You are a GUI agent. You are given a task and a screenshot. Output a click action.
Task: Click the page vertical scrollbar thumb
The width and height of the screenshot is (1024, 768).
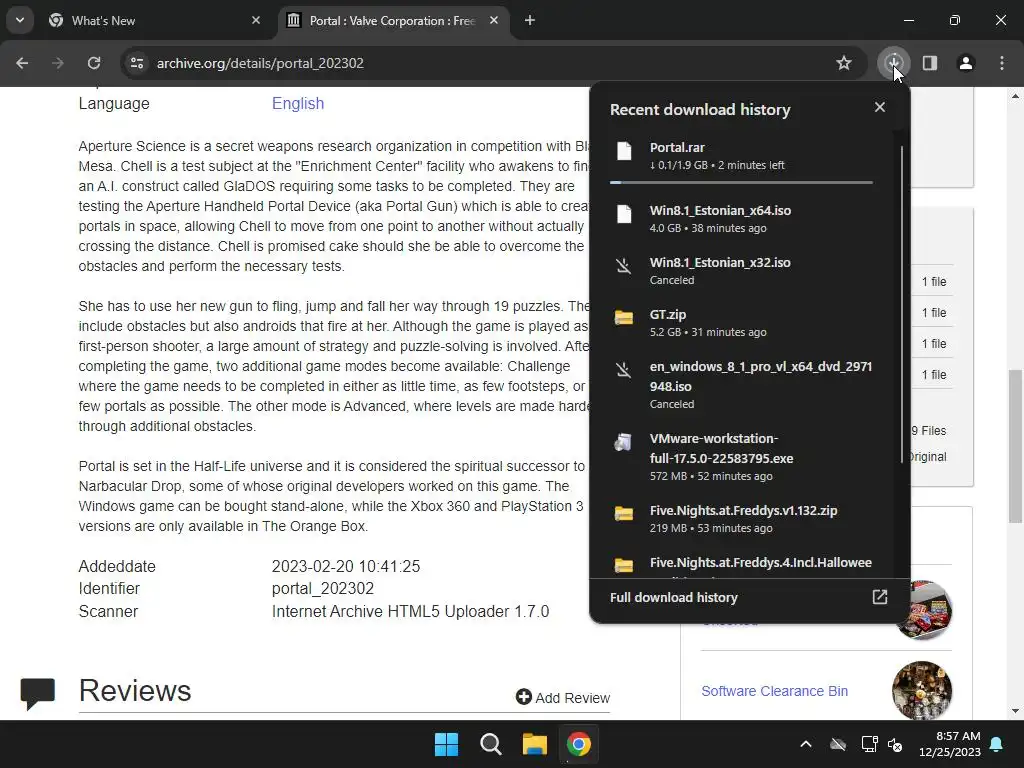coord(1015,446)
